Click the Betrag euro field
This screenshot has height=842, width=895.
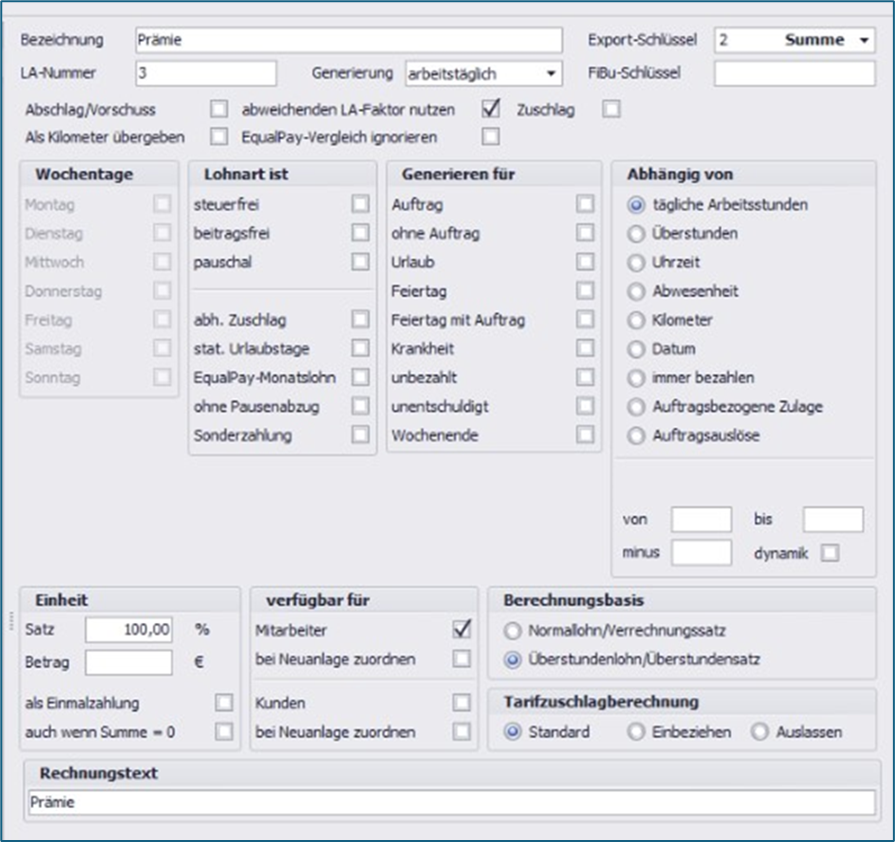[x=129, y=662]
